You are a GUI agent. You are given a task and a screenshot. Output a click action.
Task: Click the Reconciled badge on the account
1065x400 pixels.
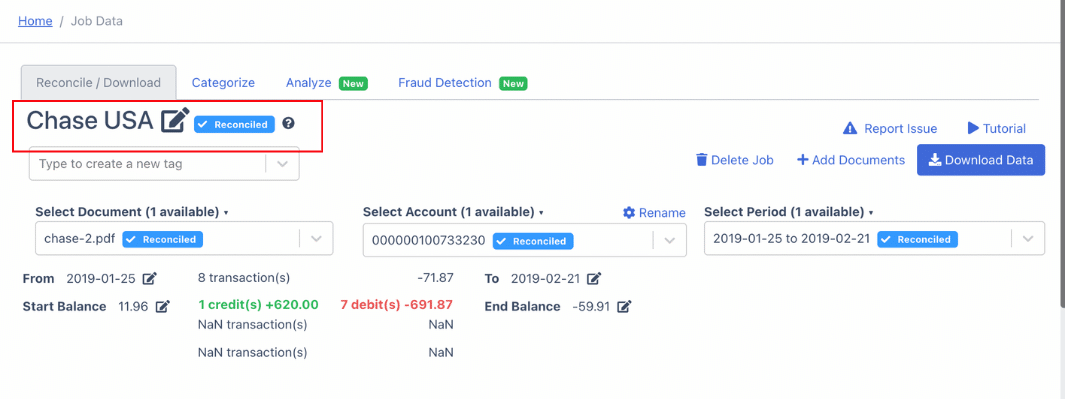pos(533,241)
